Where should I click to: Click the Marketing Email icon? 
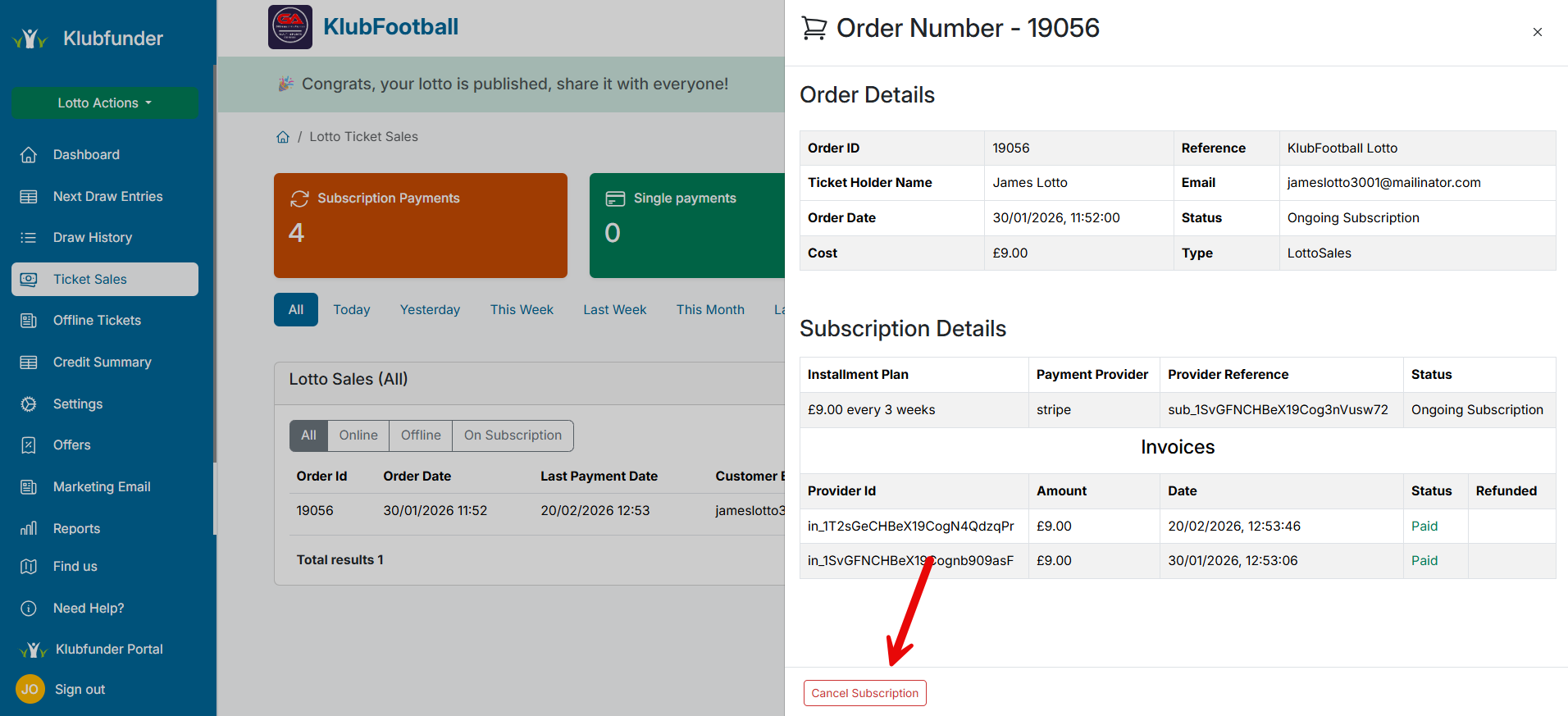point(29,487)
